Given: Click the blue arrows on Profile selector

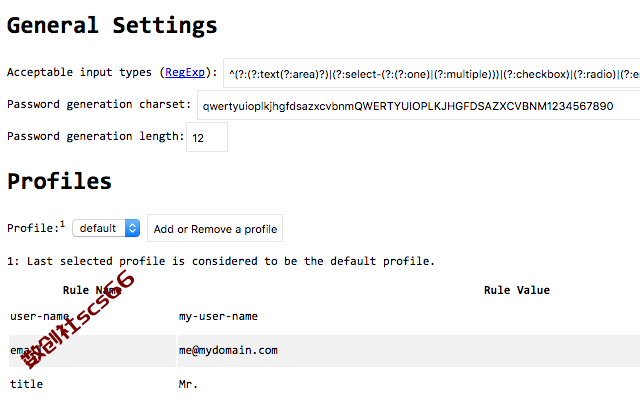Looking at the screenshot, I should [132, 228].
